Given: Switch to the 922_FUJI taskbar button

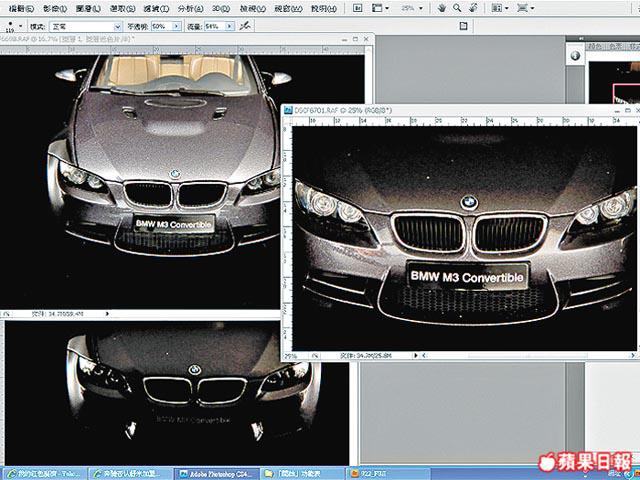Looking at the screenshot, I should click(388, 473).
